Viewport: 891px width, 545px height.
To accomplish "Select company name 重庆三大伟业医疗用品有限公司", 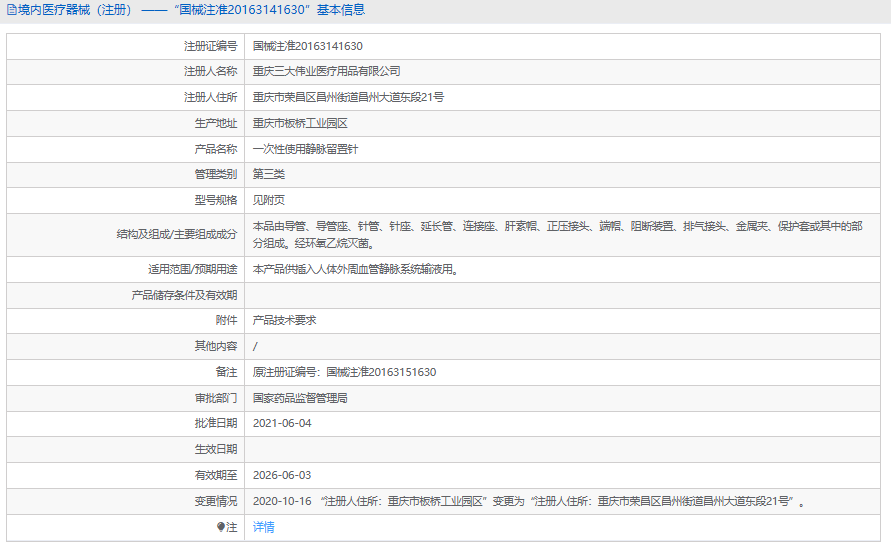I will click(327, 72).
